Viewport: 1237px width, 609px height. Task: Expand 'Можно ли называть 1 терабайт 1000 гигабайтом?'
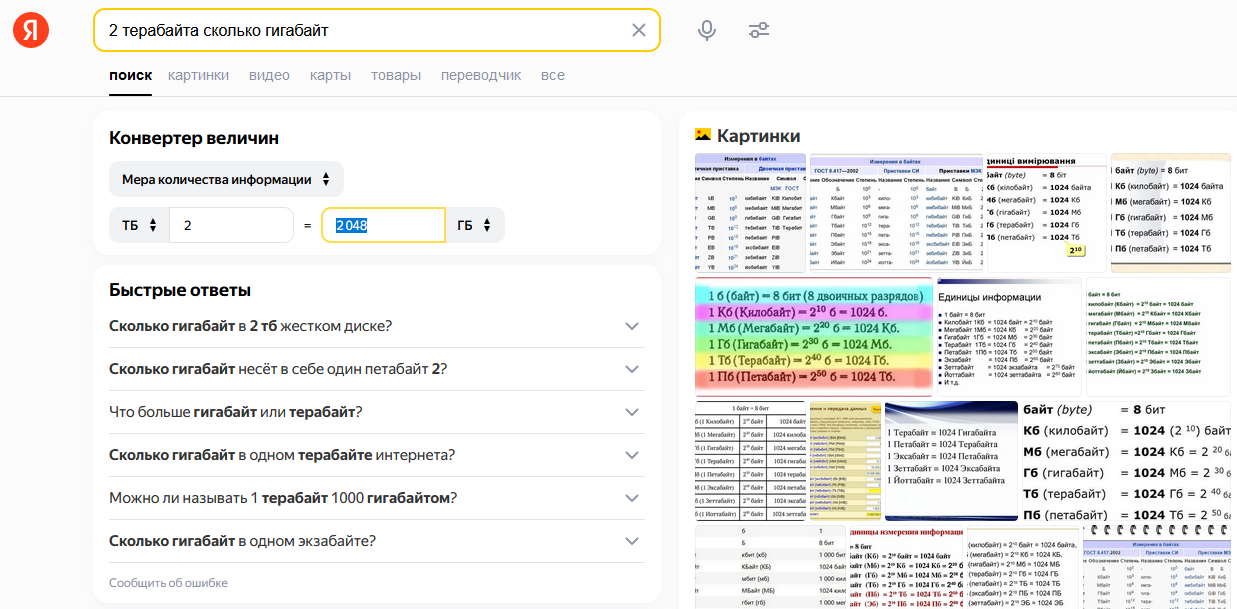(631, 498)
